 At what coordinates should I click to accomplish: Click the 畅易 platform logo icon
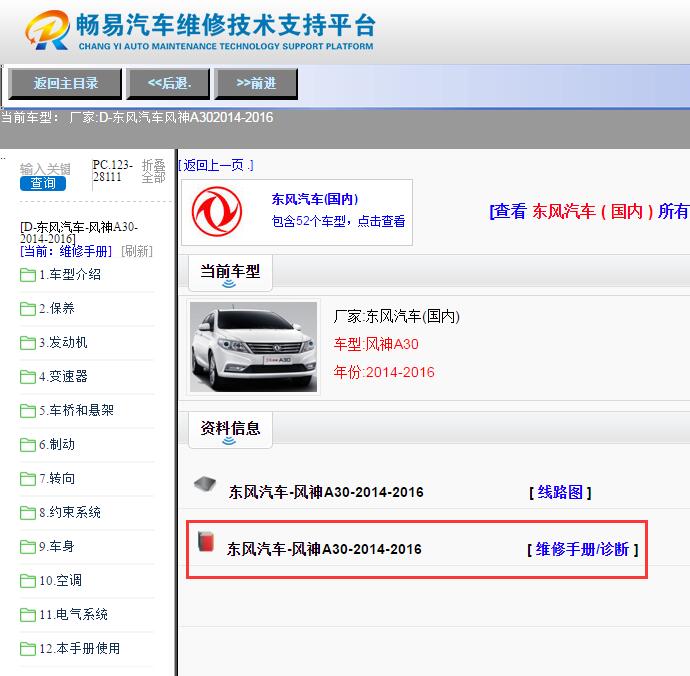click(48, 29)
